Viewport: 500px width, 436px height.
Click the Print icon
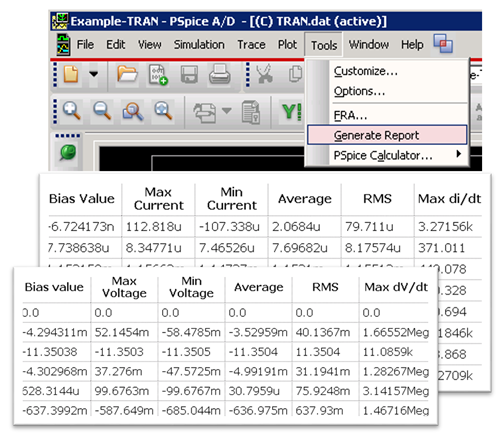(220, 74)
